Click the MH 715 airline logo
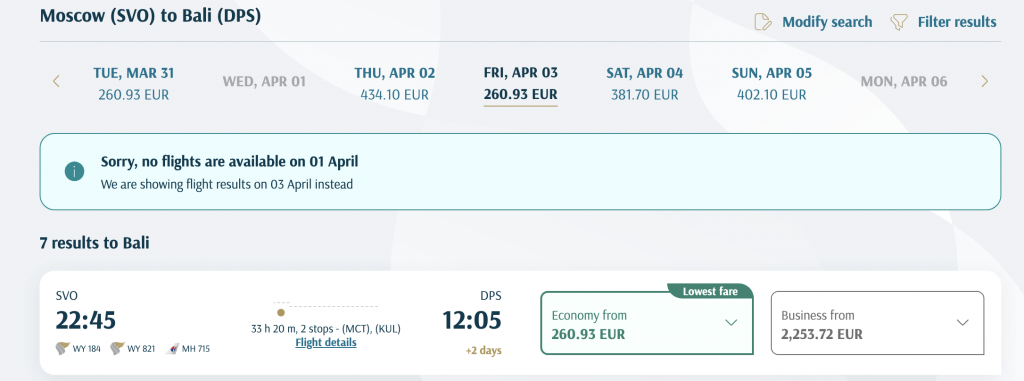 174,348
